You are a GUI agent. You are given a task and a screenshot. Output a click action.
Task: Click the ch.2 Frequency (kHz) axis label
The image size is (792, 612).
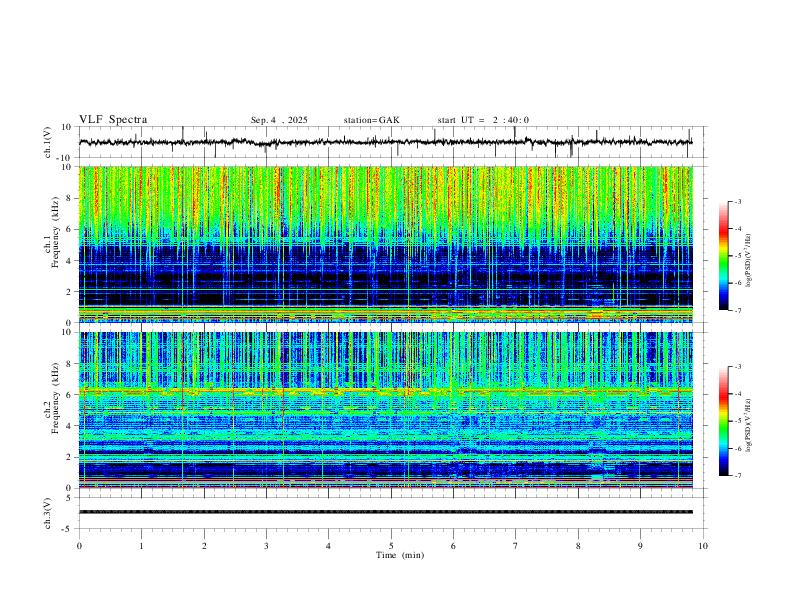pos(53,398)
